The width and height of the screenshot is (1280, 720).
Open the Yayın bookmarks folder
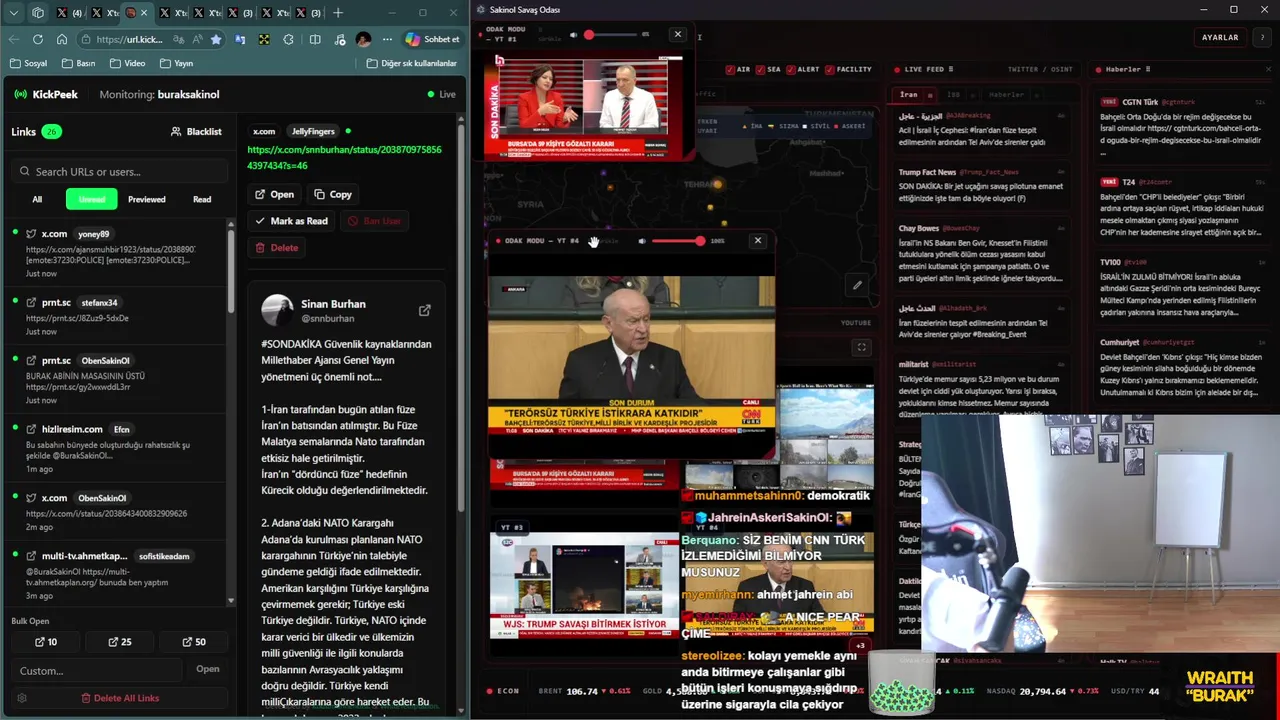pyautogui.click(x=176, y=63)
